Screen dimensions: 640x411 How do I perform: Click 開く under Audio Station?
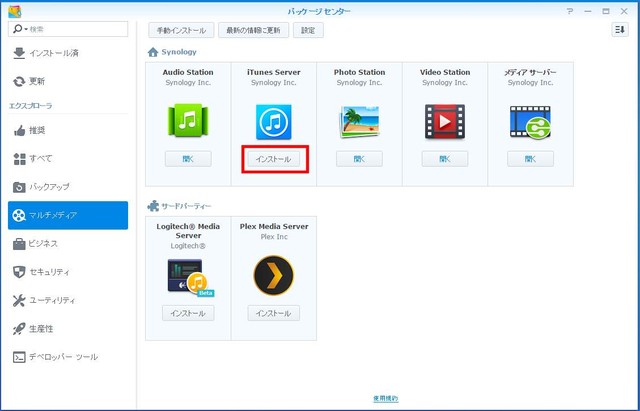click(188, 159)
